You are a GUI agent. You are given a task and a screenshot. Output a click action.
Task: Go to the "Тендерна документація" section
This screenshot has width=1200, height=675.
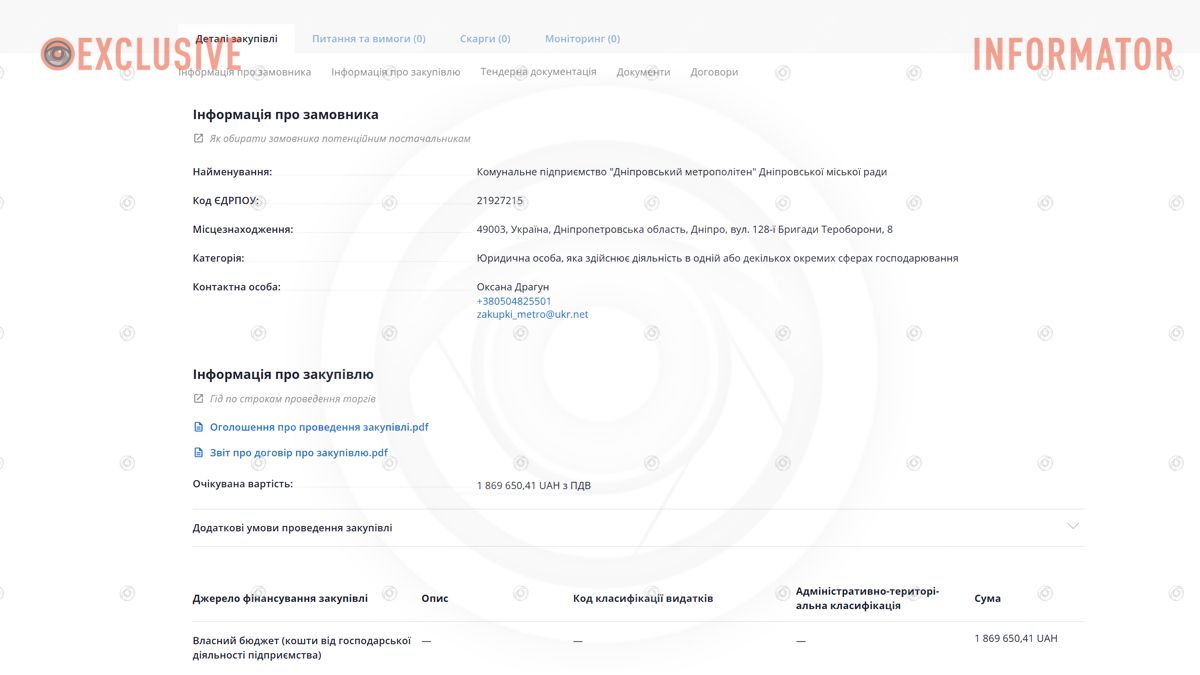pos(538,71)
